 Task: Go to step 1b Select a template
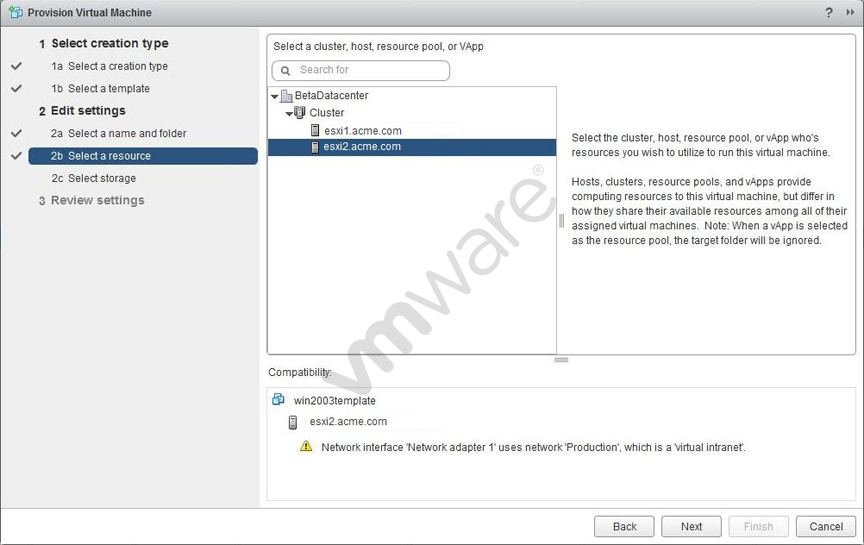pos(100,88)
